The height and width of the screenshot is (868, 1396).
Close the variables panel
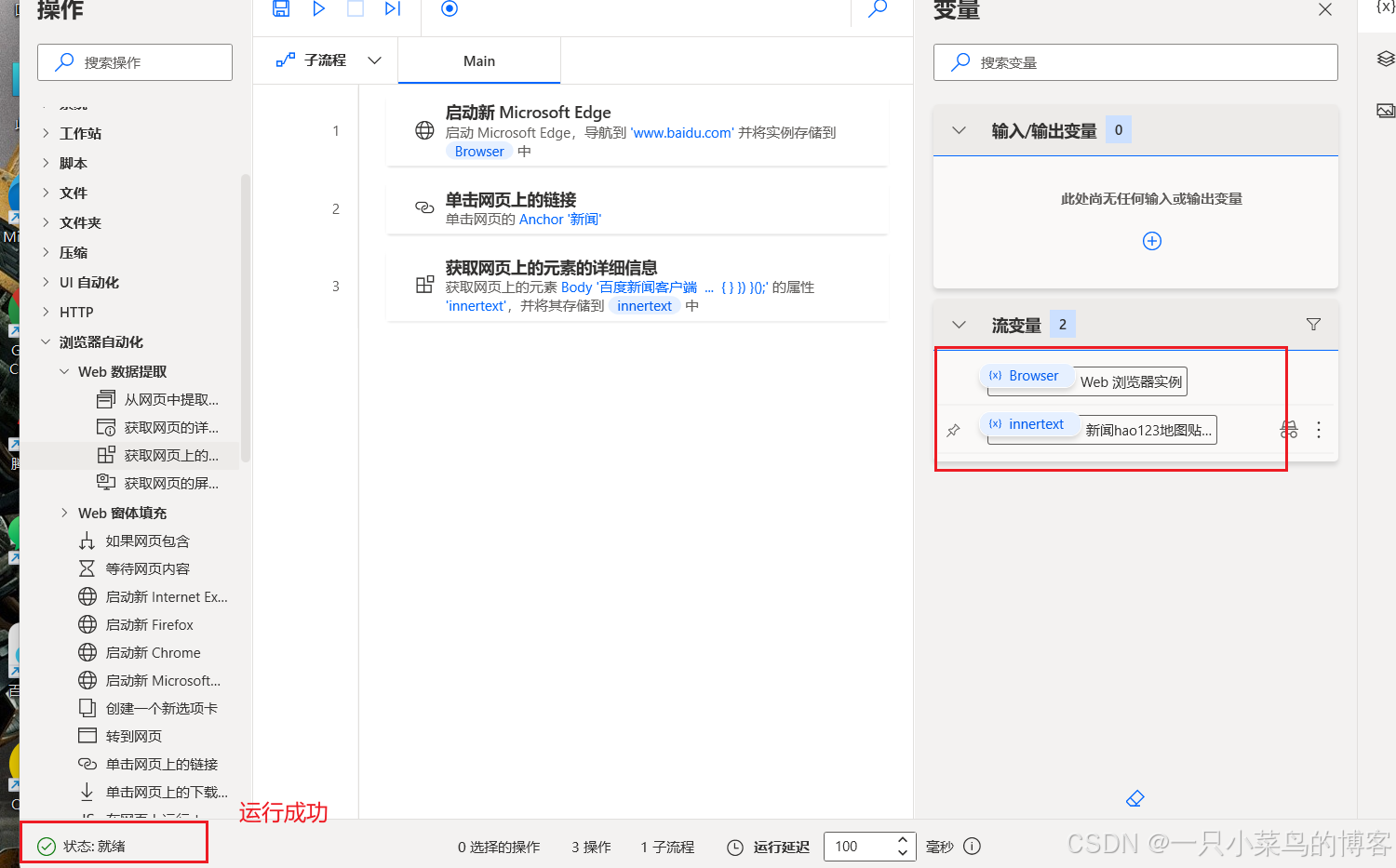(1325, 9)
